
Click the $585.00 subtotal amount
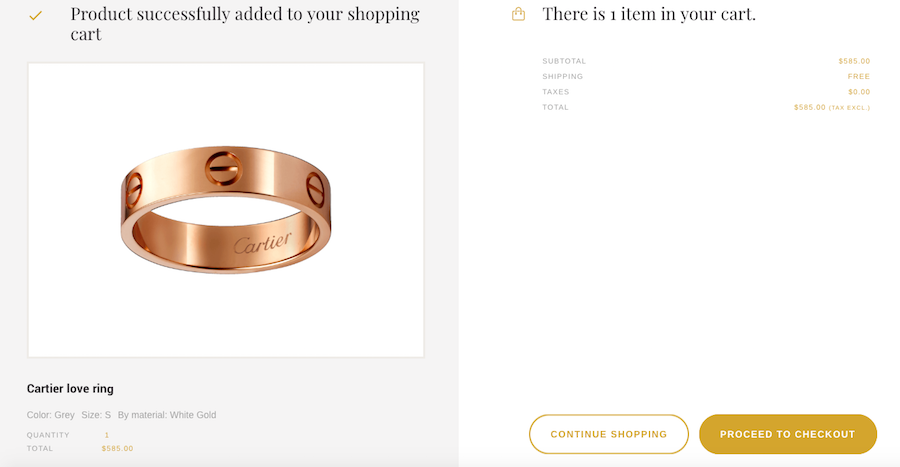coord(854,61)
